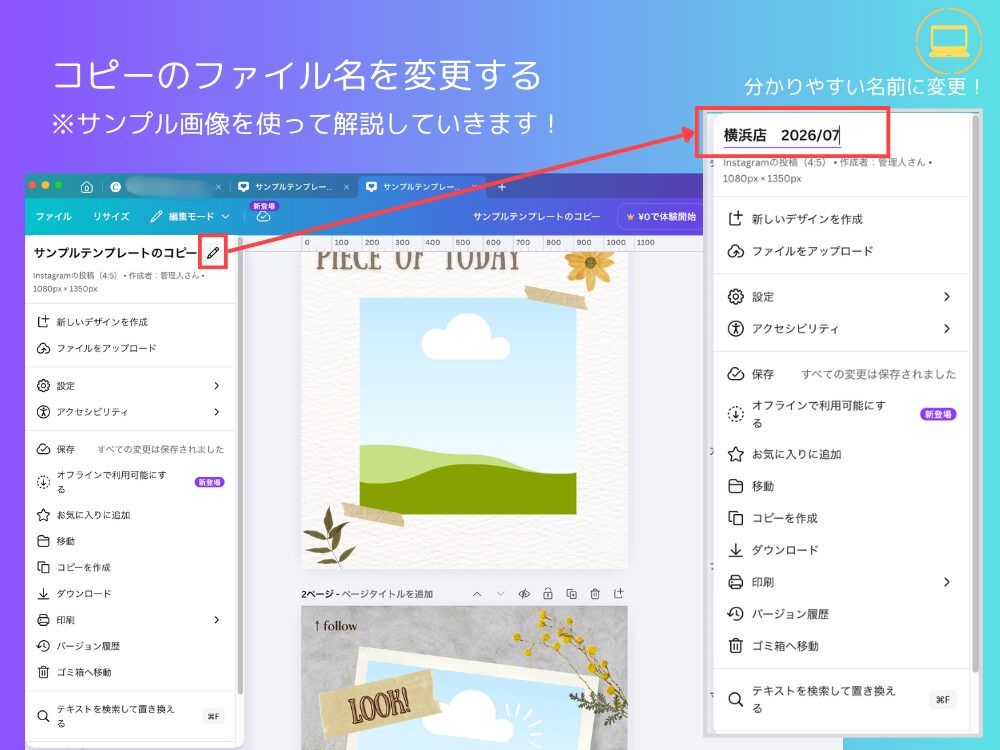
Task: Choose コピーを作成 in the Canva file menu
Action: point(131,568)
